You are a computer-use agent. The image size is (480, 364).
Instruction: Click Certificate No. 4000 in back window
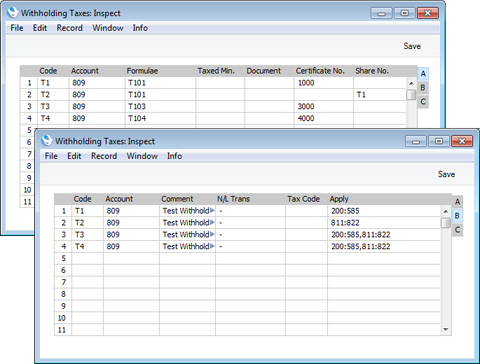[x=324, y=118]
